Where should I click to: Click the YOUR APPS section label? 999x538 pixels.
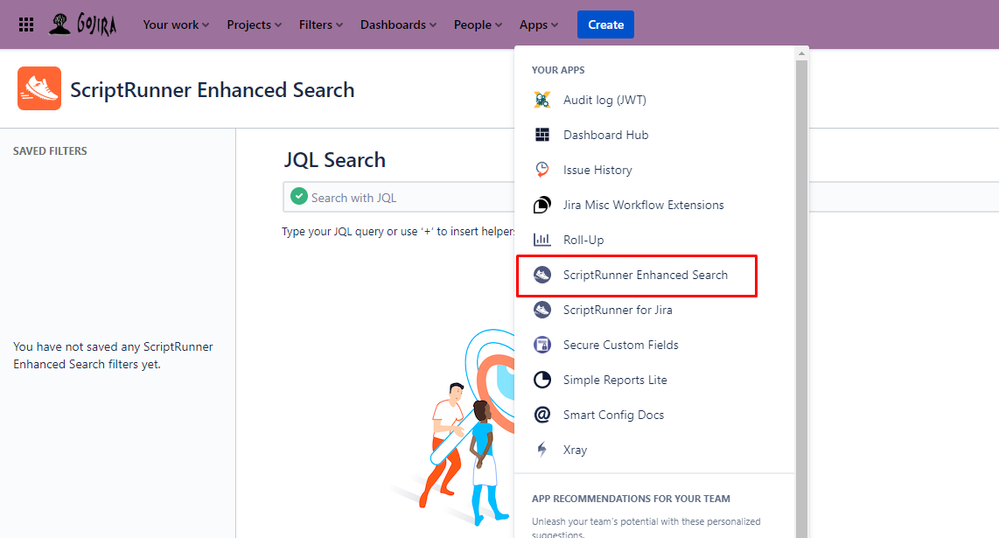(558, 70)
